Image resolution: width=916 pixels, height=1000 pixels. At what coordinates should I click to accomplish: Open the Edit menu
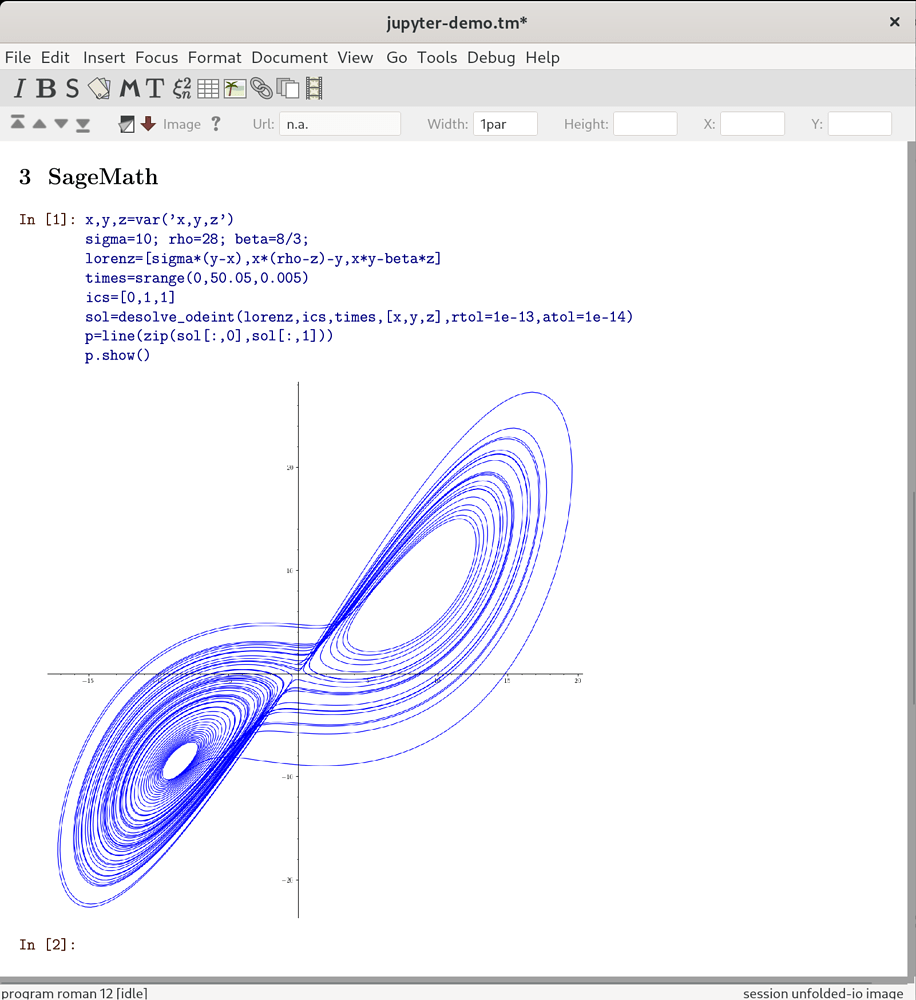pos(55,57)
